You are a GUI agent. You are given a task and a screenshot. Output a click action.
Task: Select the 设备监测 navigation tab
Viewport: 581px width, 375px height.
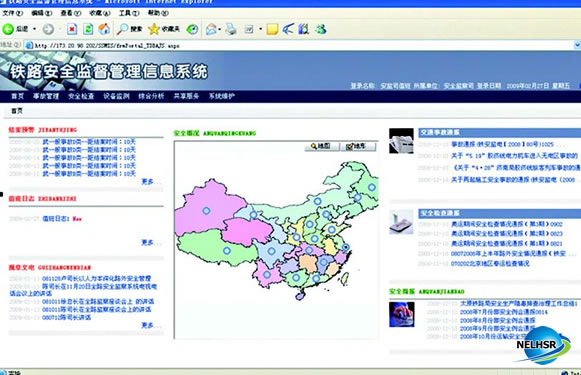[116, 96]
